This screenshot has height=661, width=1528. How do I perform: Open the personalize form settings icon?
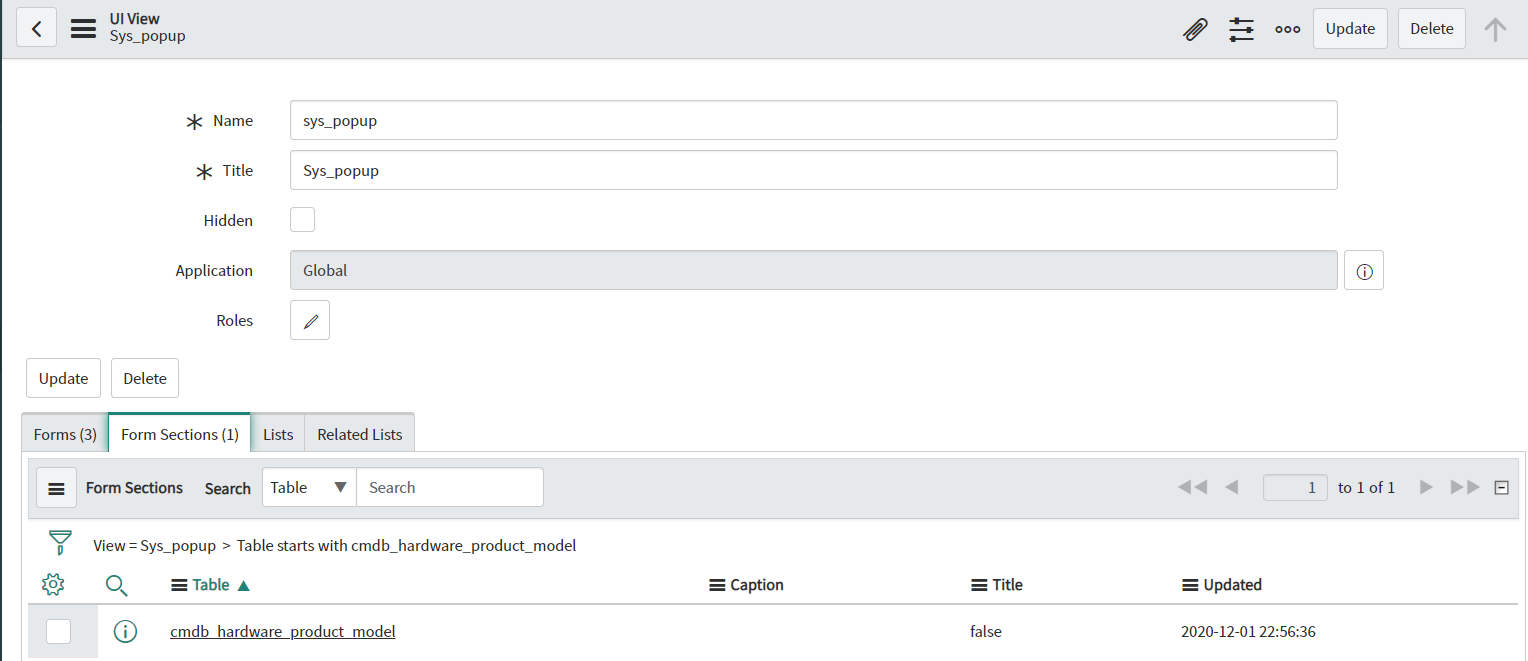coord(1241,29)
